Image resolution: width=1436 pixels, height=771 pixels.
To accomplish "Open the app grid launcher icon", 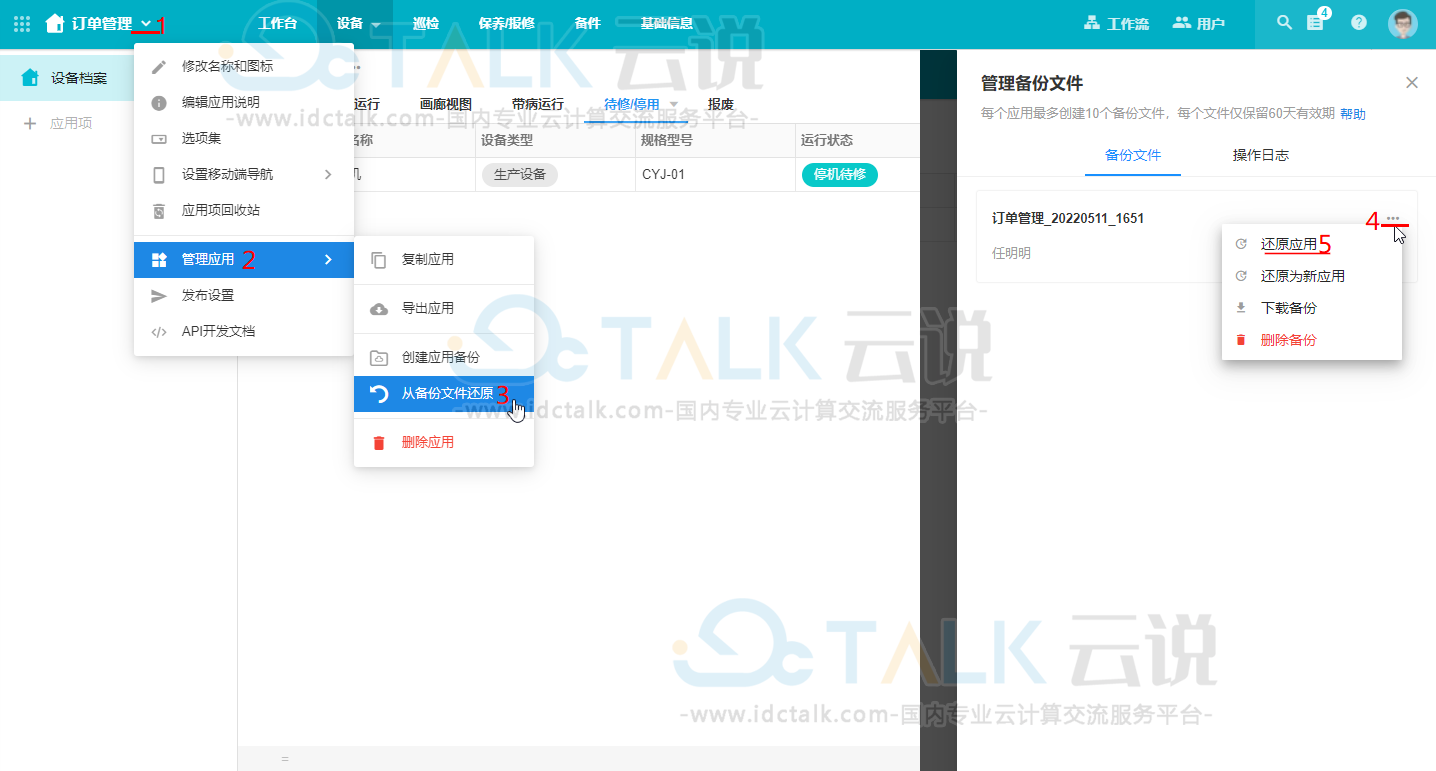I will click(22, 23).
